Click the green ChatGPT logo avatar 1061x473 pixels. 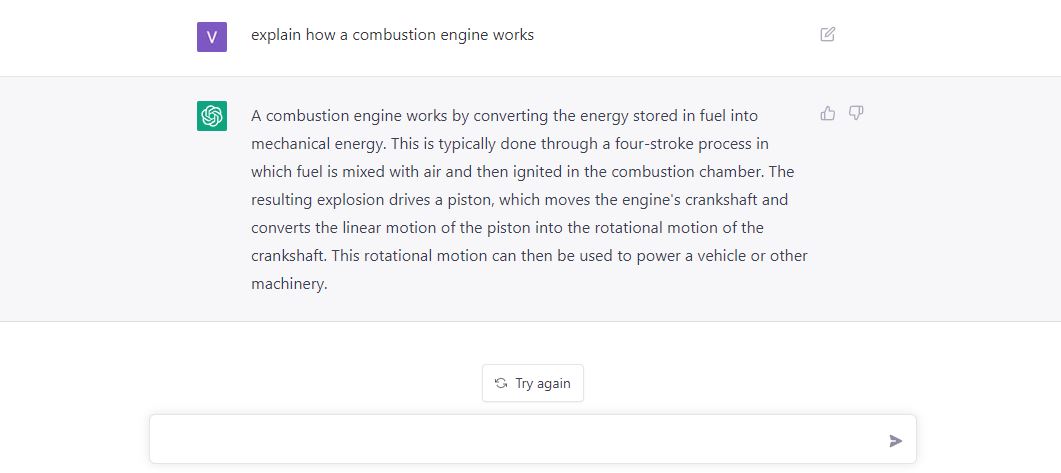click(x=212, y=116)
